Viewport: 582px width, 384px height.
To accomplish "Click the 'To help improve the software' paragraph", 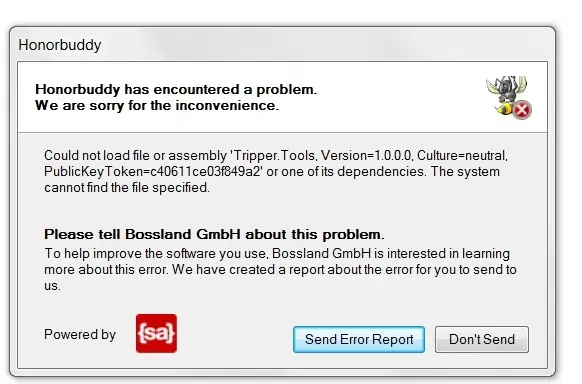I will pos(280,270).
